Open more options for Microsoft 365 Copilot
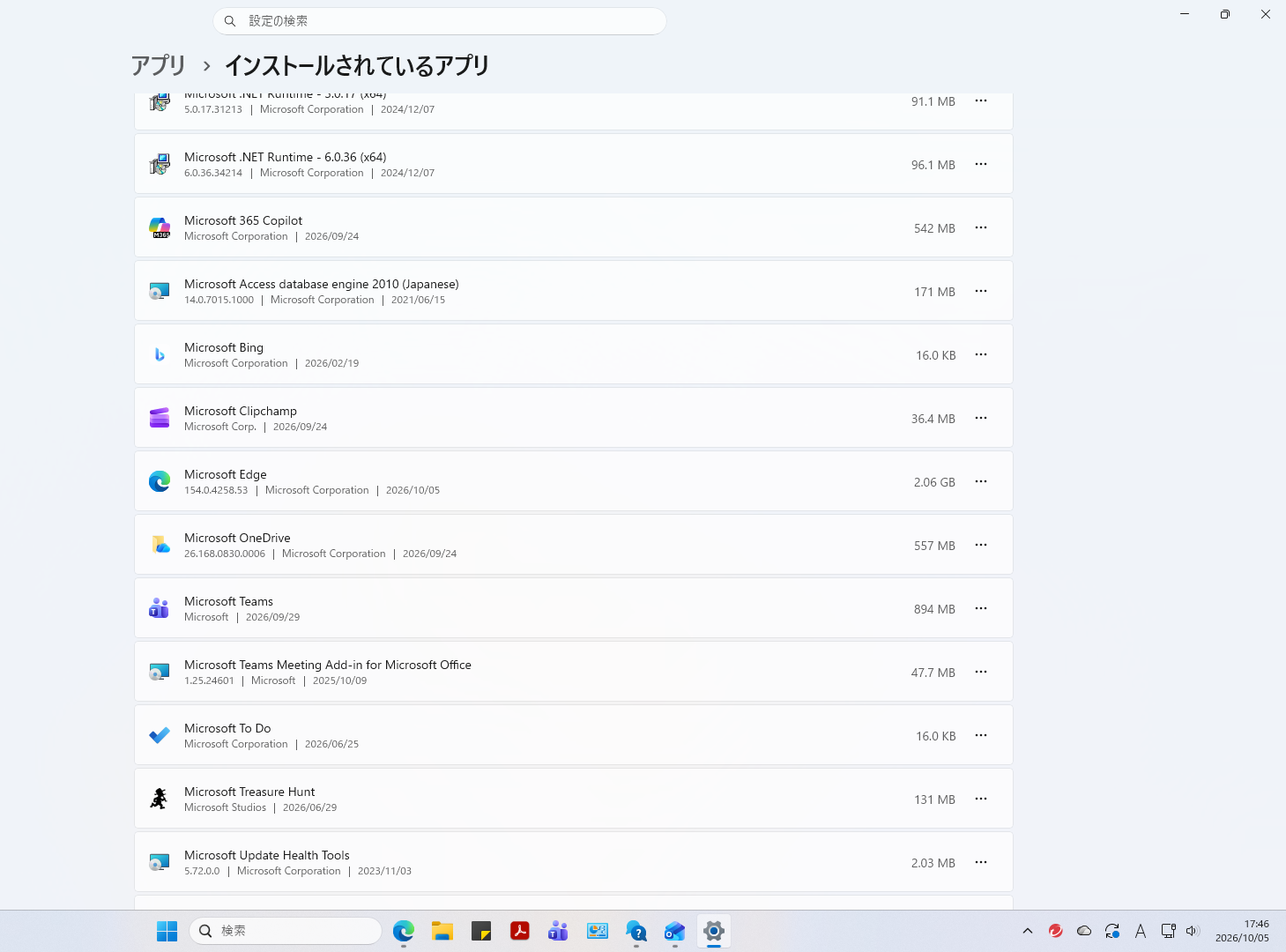This screenshot has width=1286, height=952. [981, 227]
